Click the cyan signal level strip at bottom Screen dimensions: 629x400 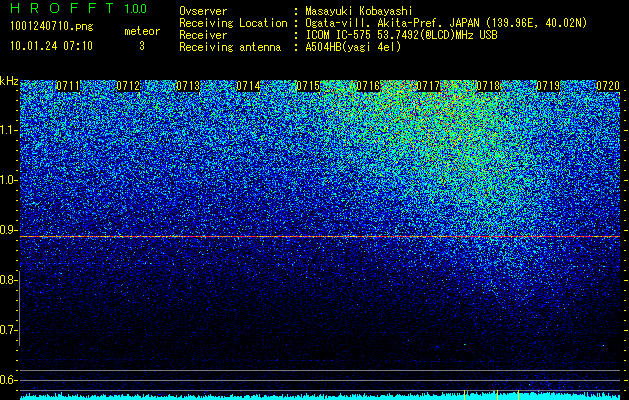[x=320, y=396]
